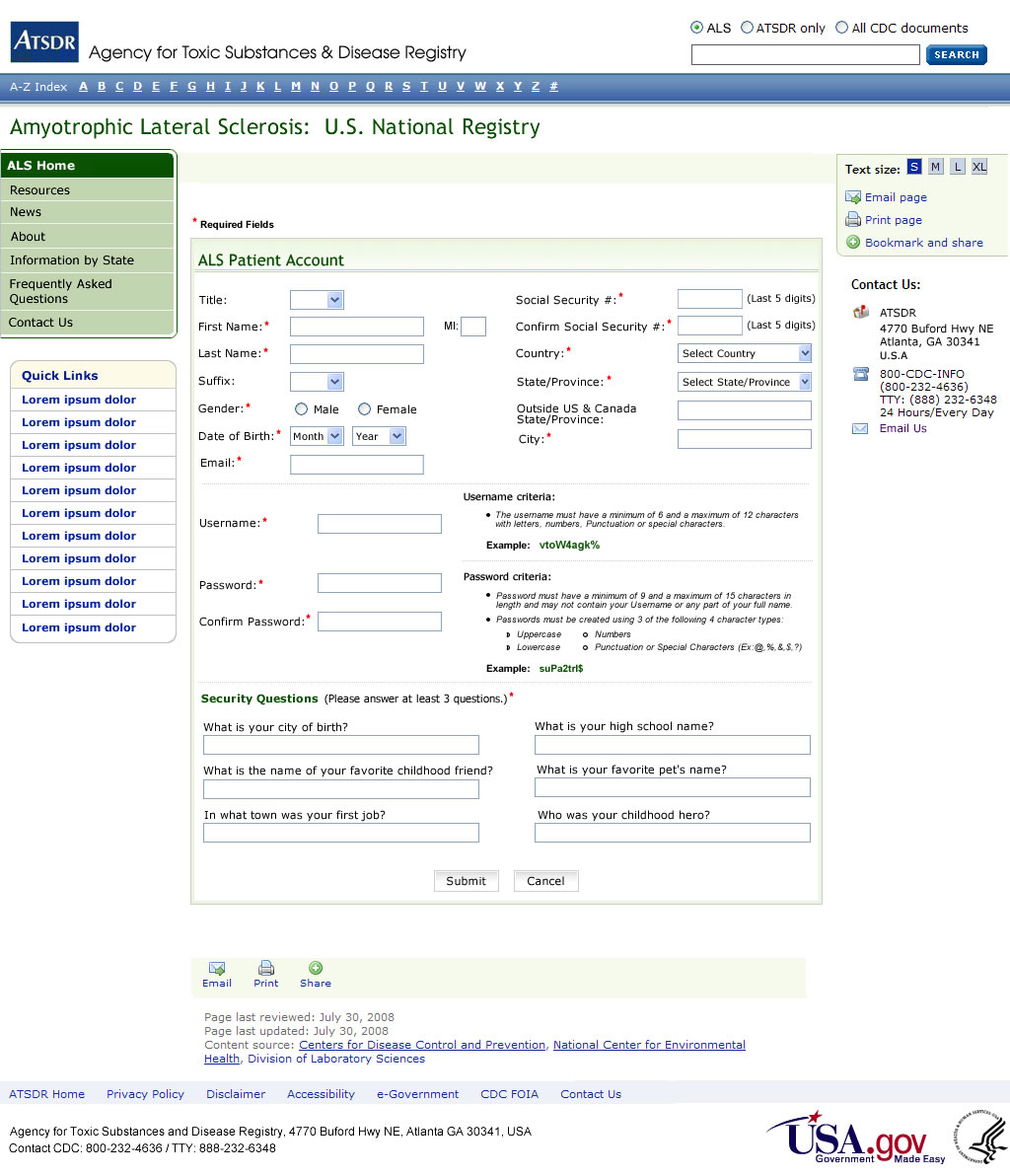This screenshot has height=1176, width=1010.
Task: Click the Password input field
Action: (380, 583)
